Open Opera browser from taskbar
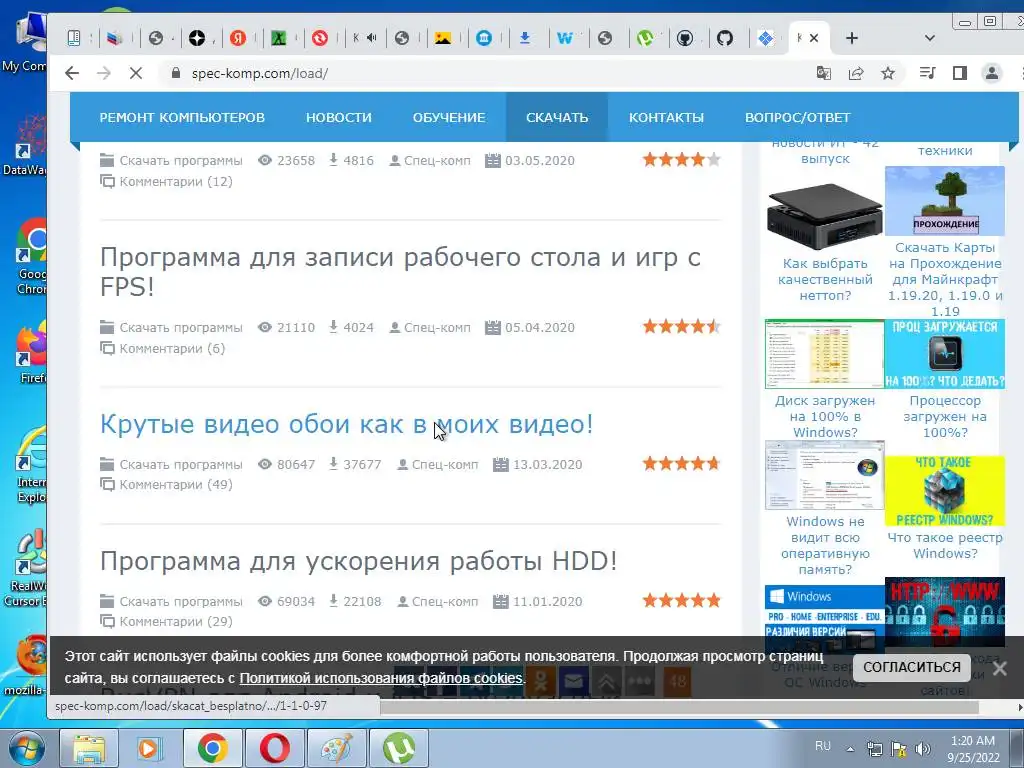The width and height of the screenshot is (1024, 768). tap(274, 748)
